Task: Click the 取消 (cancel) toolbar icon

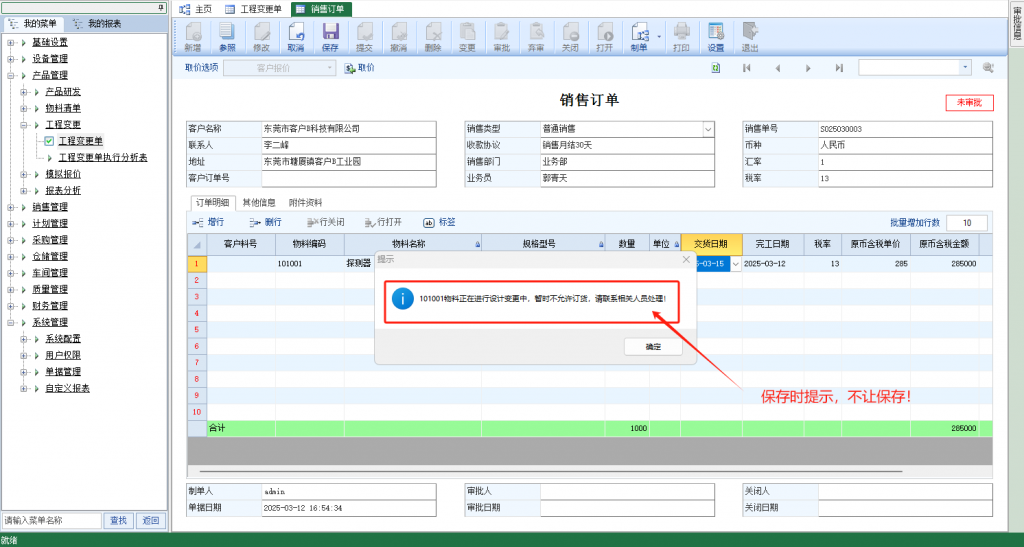Action: pyautogui.click(x=296, y=37)
